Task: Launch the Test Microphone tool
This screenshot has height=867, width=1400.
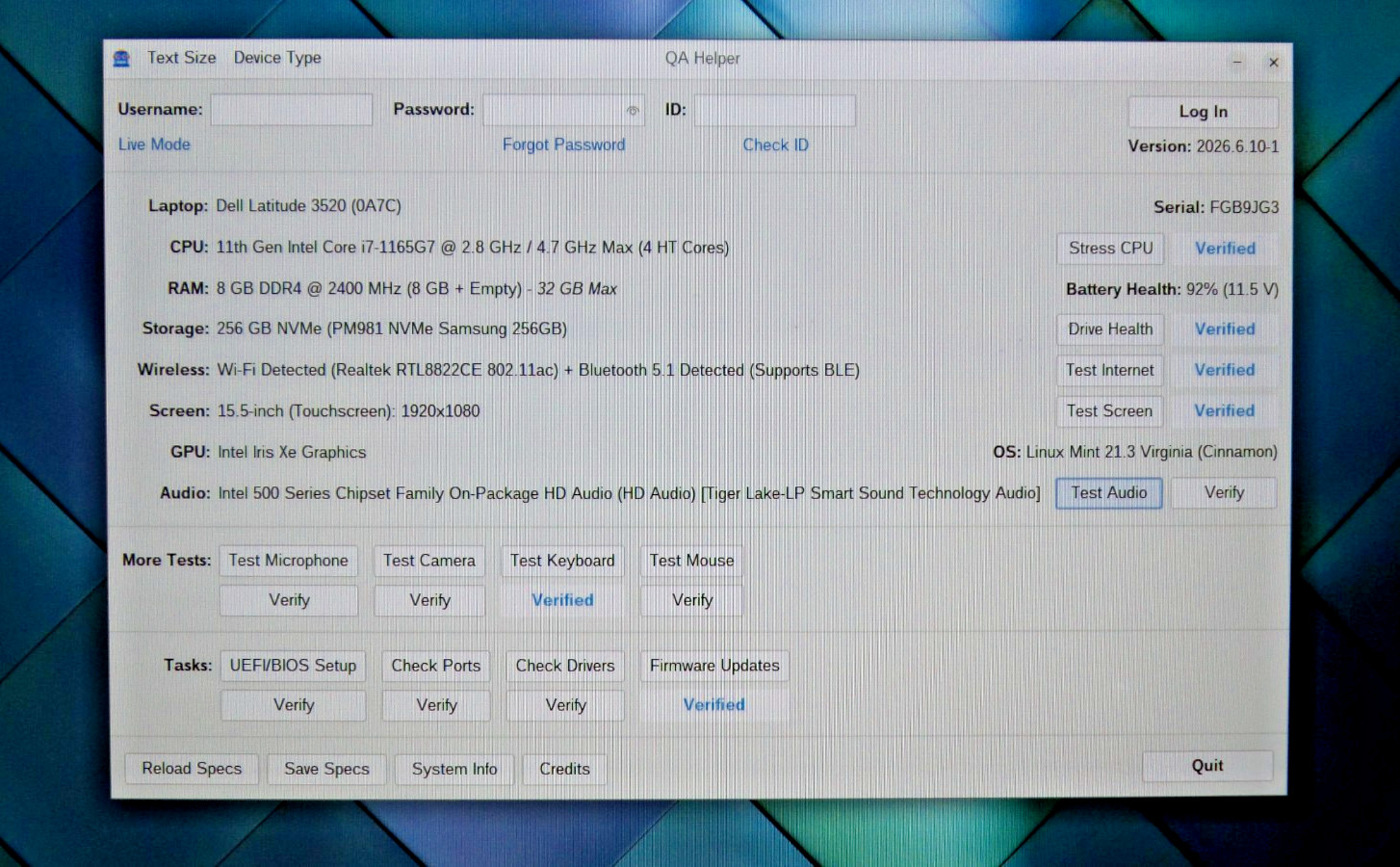Action: (288, 561)
